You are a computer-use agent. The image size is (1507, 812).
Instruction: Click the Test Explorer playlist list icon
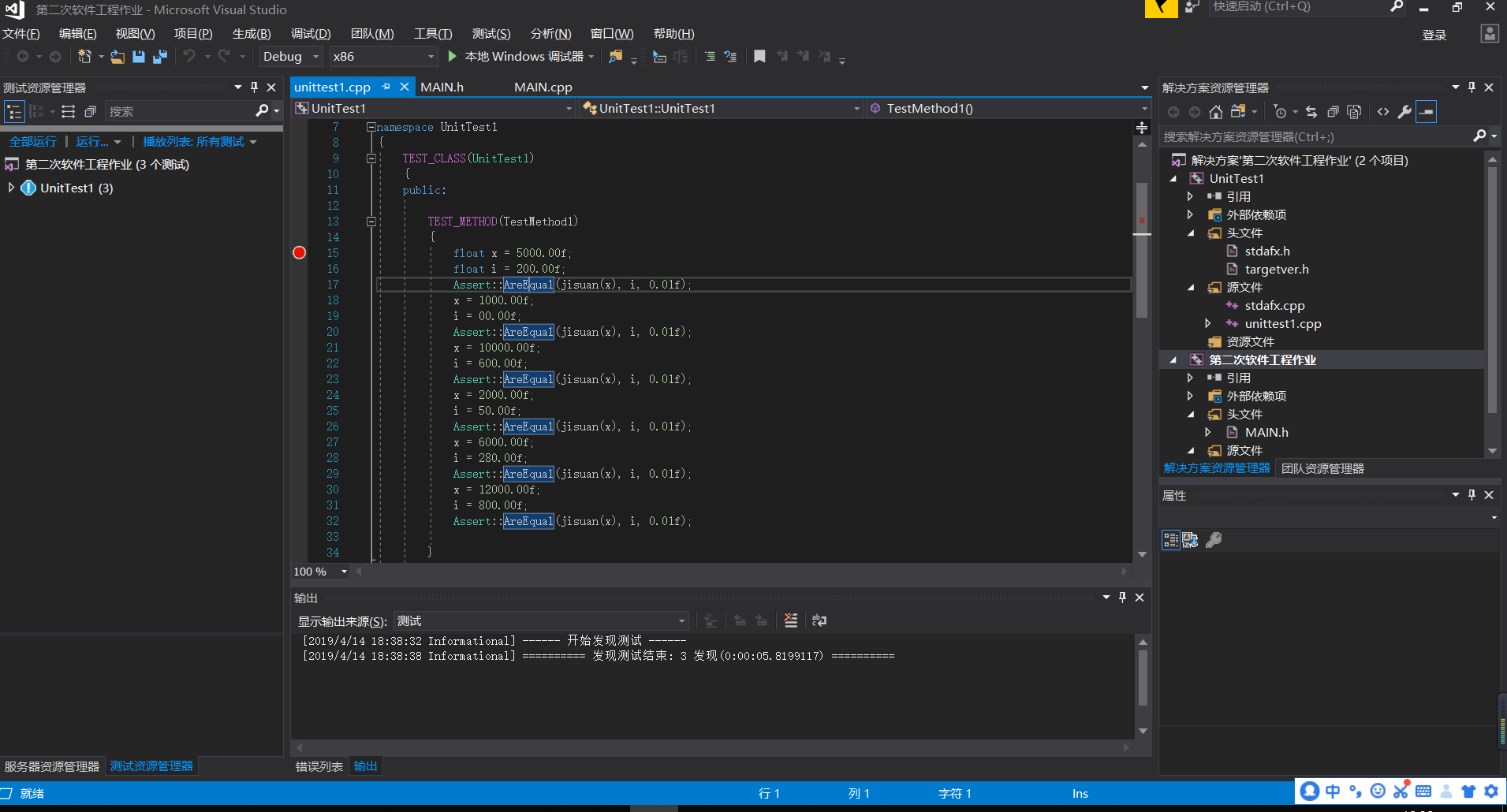(69, 111)
